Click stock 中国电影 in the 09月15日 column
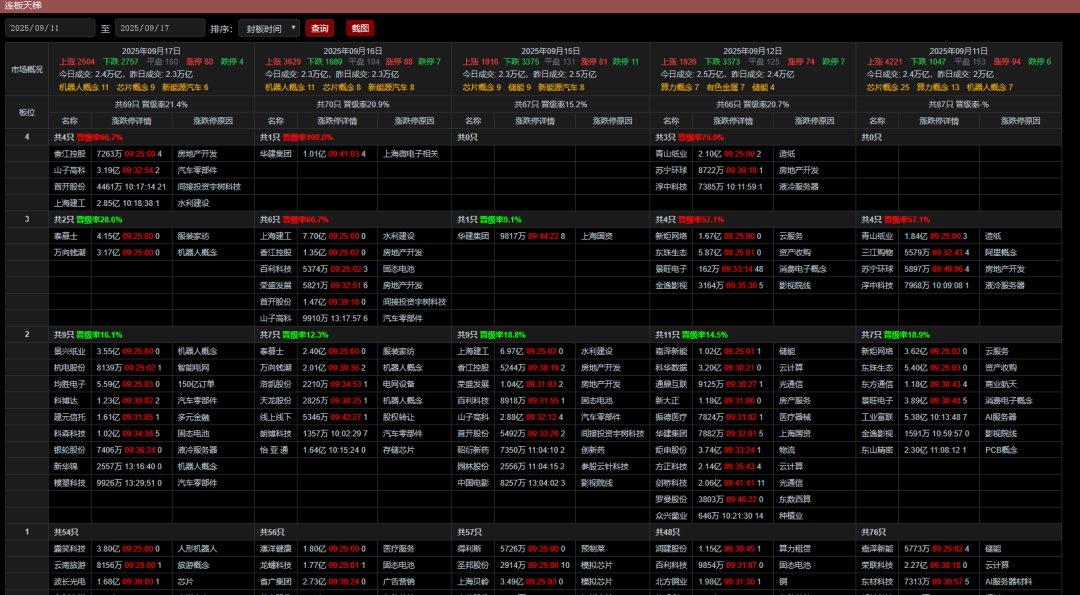The image size is (1080, 595). coord(474,482)
